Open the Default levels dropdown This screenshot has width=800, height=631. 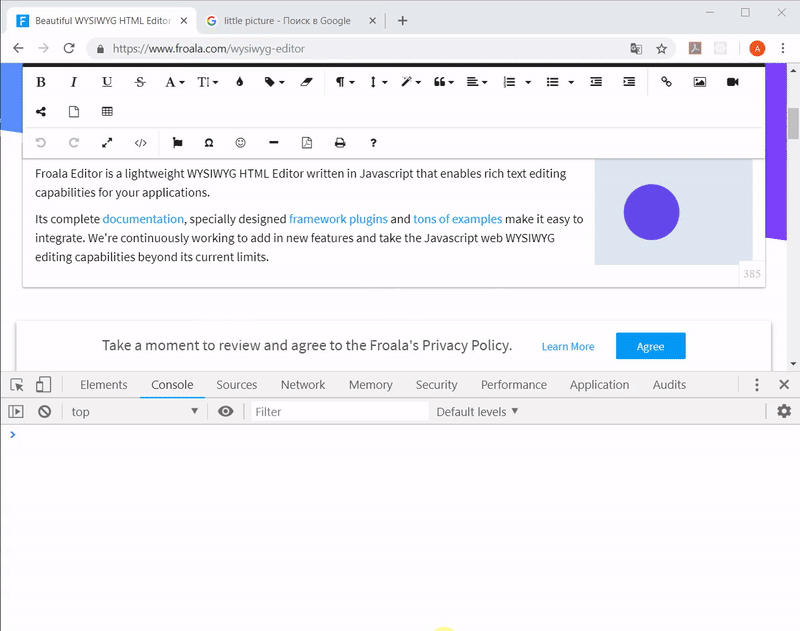[477, 411]
